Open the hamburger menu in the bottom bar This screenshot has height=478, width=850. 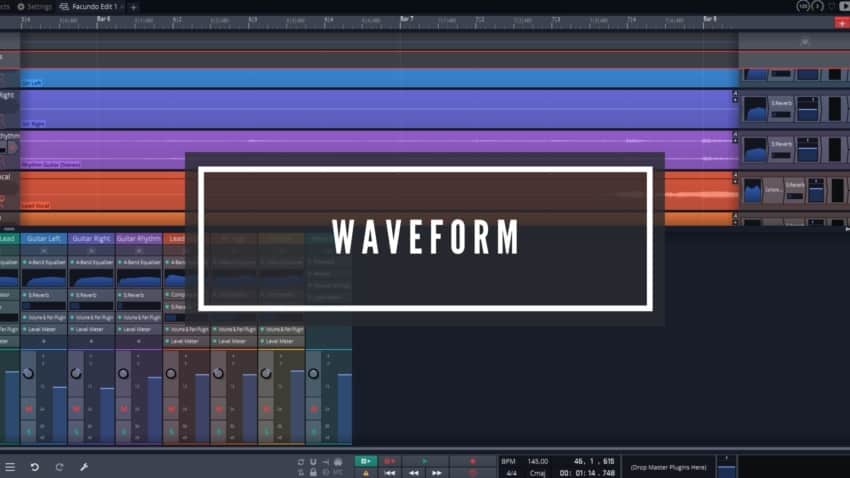[10, 467]
